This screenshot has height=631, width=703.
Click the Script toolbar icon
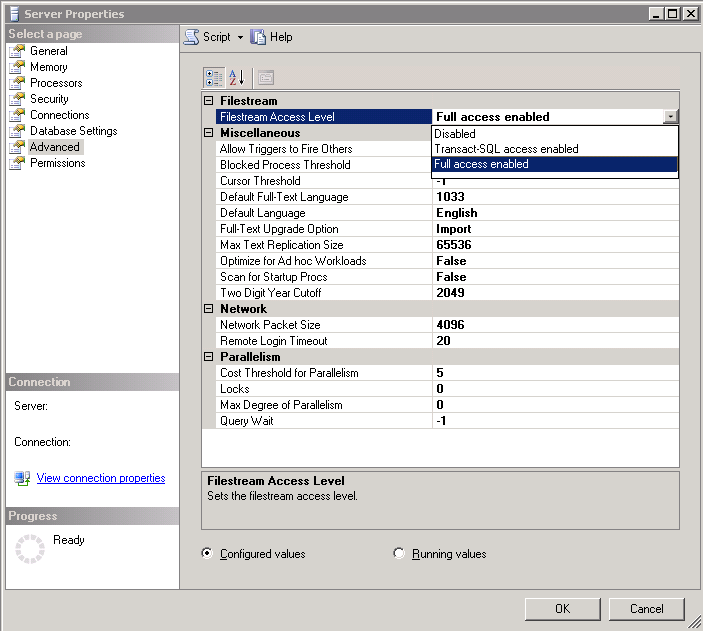(x=192, y=37)
